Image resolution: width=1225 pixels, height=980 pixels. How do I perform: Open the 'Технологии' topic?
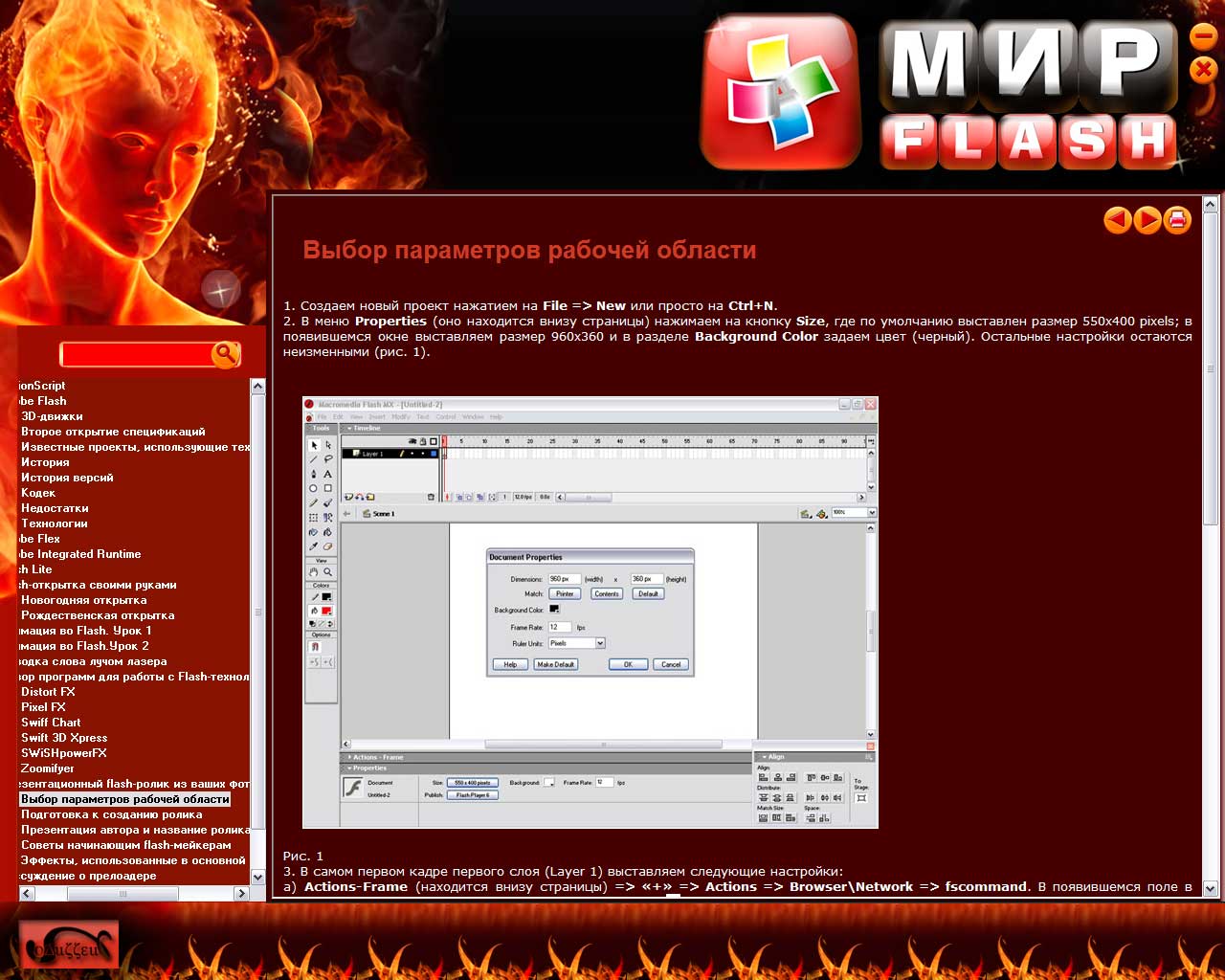[55, 523]
